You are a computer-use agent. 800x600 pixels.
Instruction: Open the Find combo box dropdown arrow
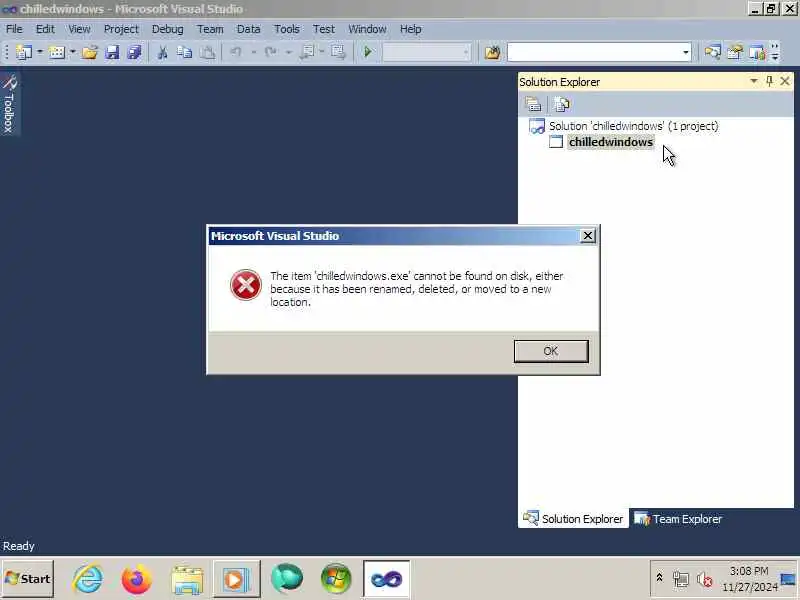[x=686, y=52]
